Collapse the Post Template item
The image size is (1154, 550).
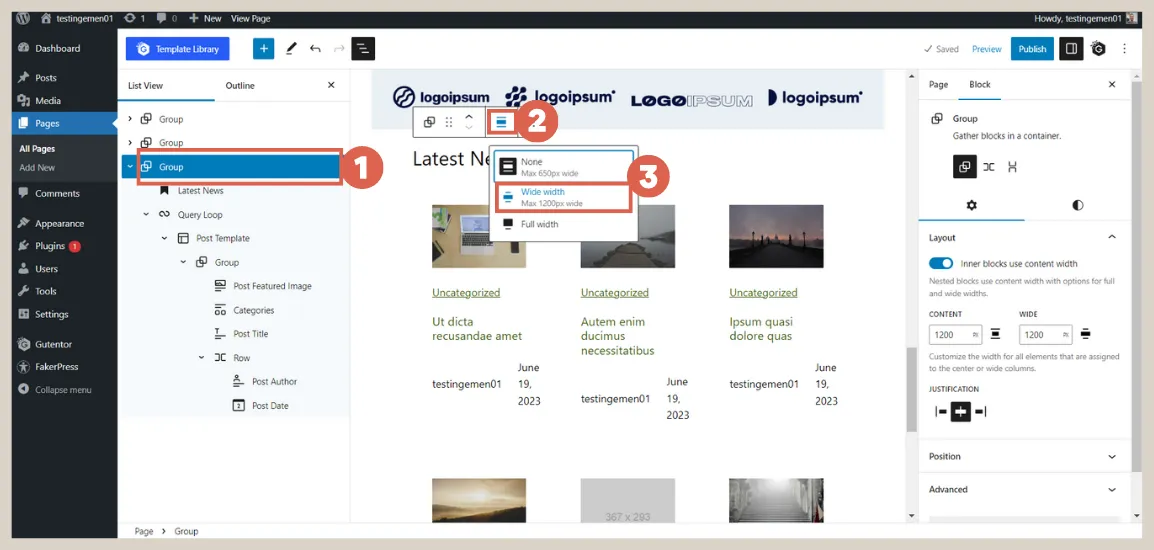[164, 239]
